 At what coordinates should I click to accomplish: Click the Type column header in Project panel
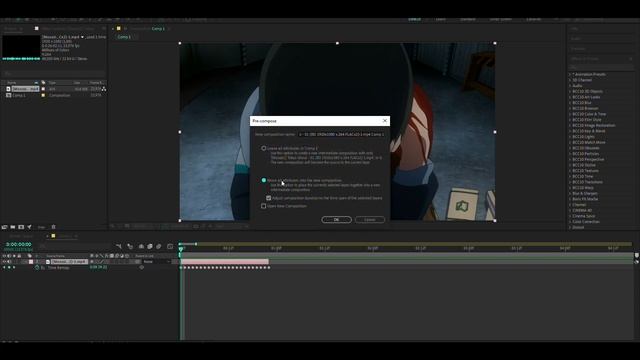[x=52, y=83]
